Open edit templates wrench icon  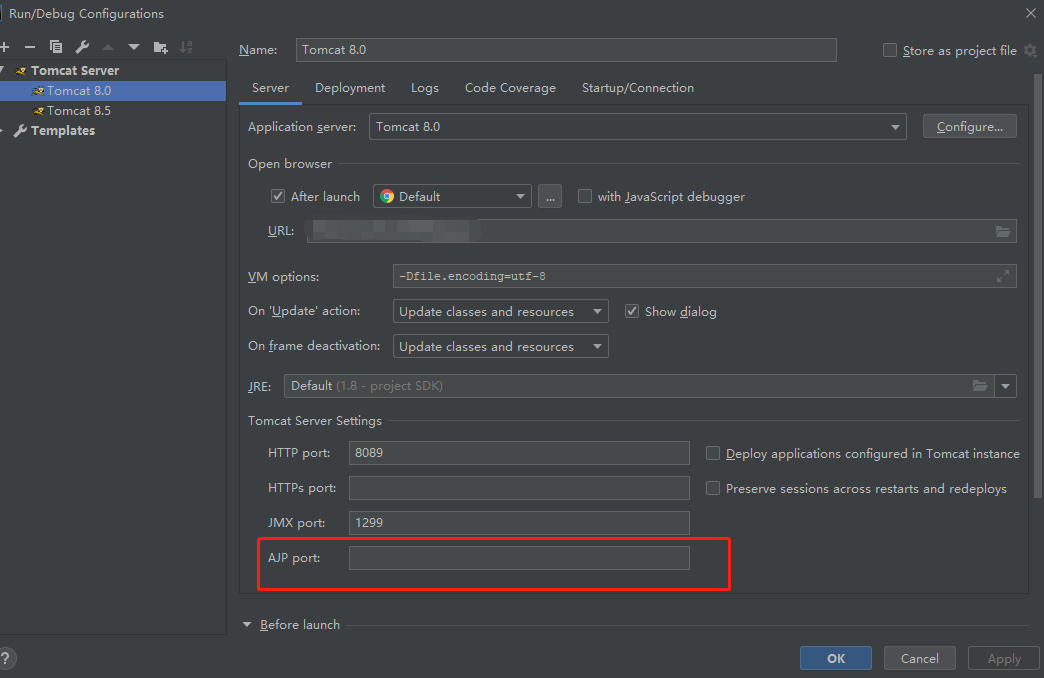(x=82, y=47)
